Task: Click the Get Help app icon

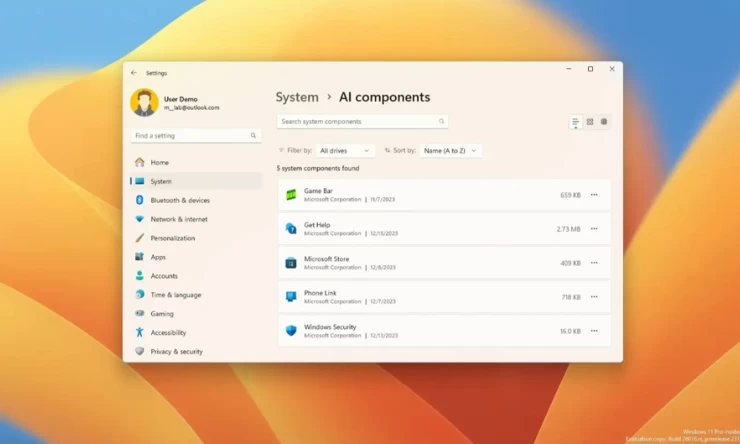Action: pos(291,229)
